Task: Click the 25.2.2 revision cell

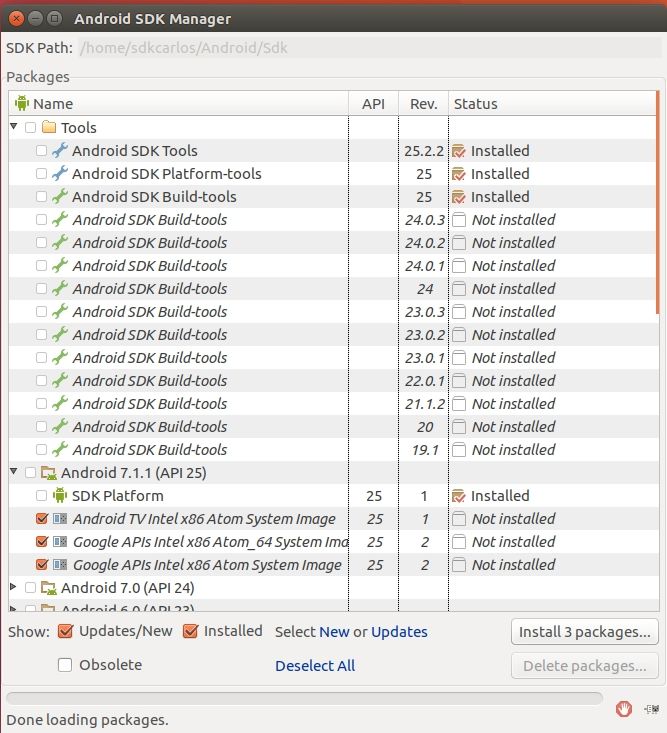Action: (x=423, y=151)
